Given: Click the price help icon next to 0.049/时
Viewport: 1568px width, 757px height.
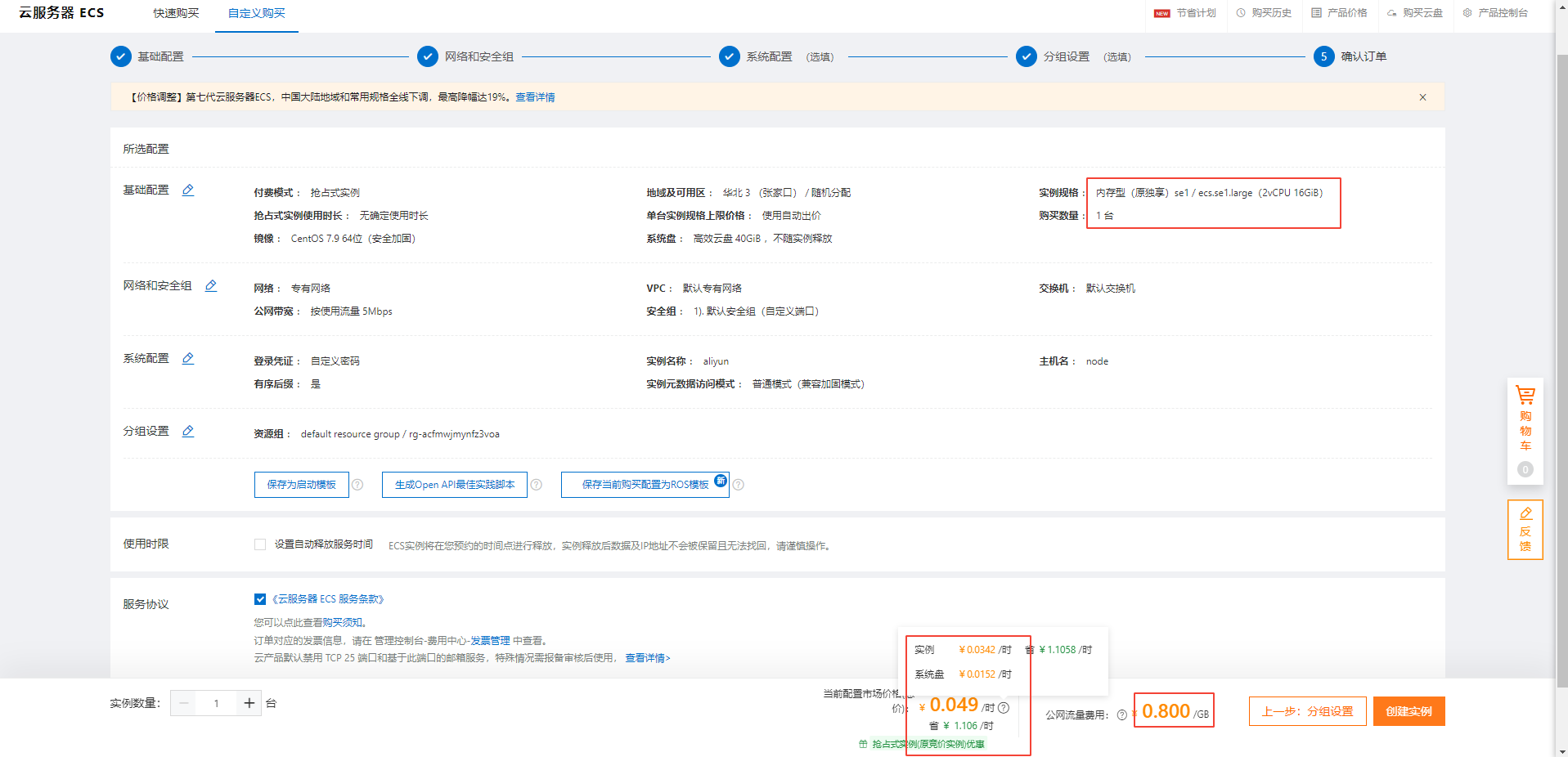Looking at the screenshot, I should pyautogui.click(x=1004, y=708).
